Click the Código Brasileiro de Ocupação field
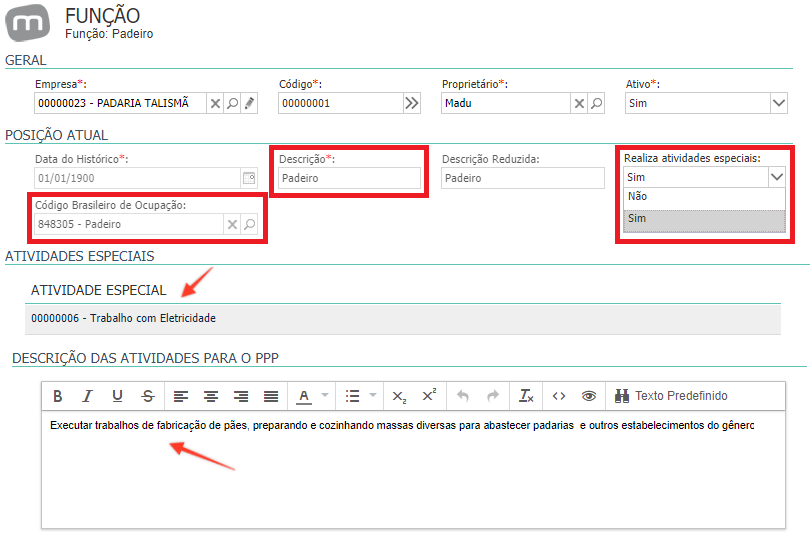 [x=129, y=224]
